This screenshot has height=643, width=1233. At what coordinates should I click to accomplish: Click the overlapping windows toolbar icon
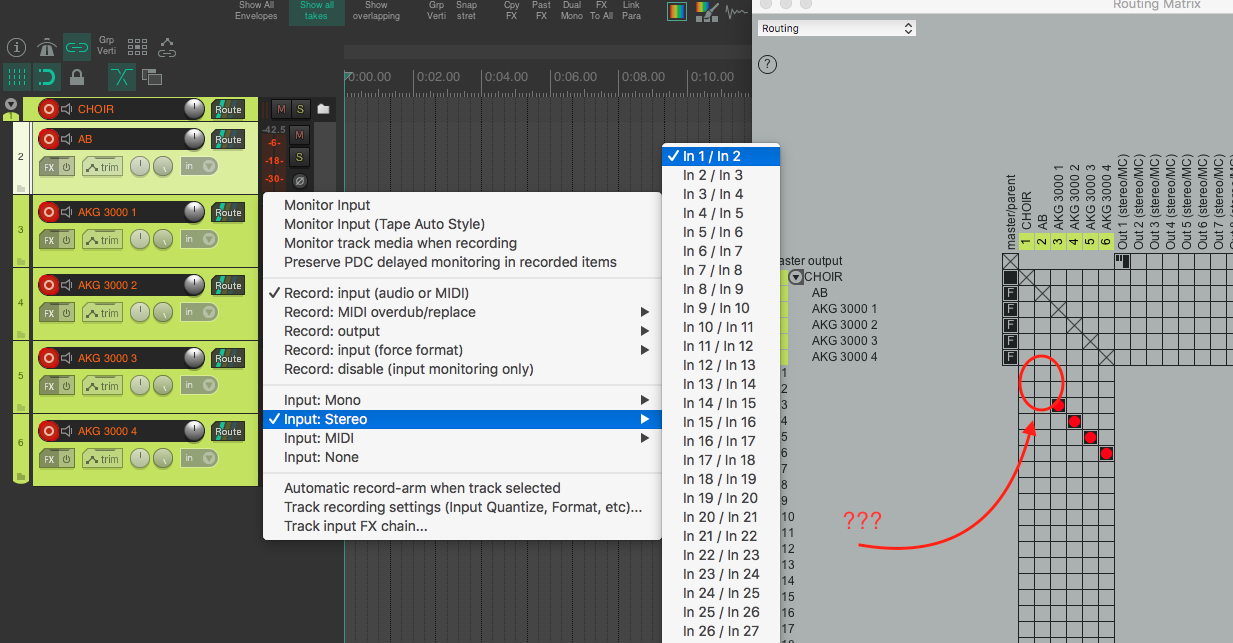[152, 76]
